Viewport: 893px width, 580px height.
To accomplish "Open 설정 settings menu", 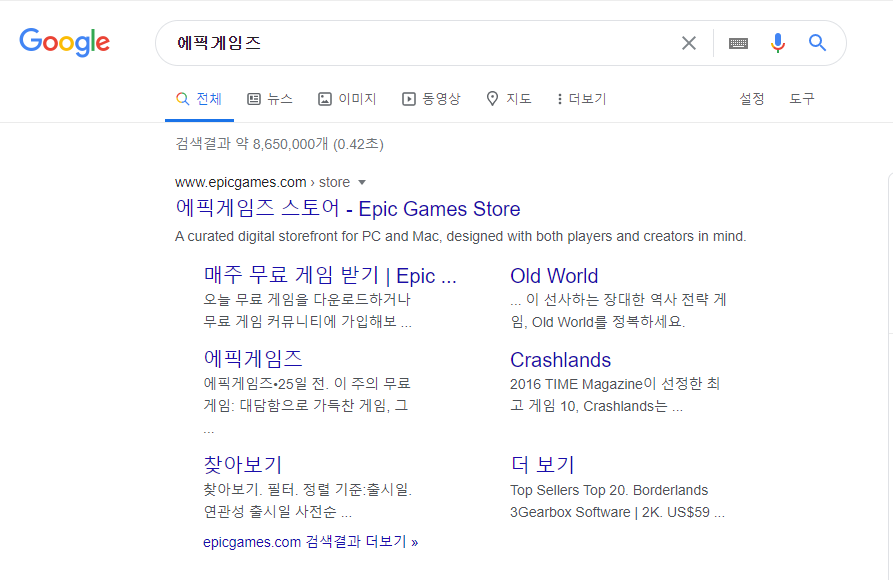I will click(x=751, y=99).
